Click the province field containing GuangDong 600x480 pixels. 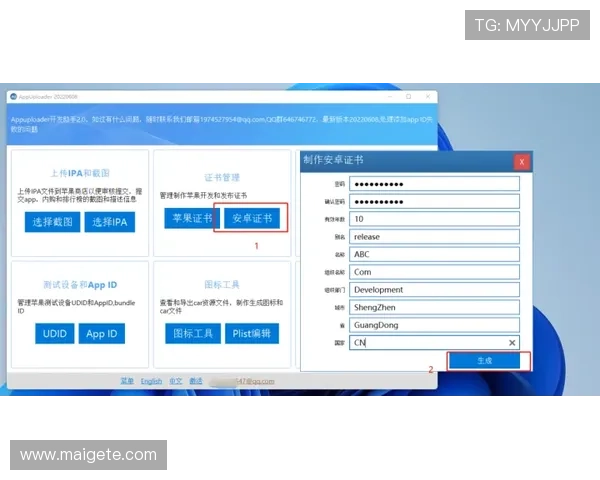[x=434, y=325]
